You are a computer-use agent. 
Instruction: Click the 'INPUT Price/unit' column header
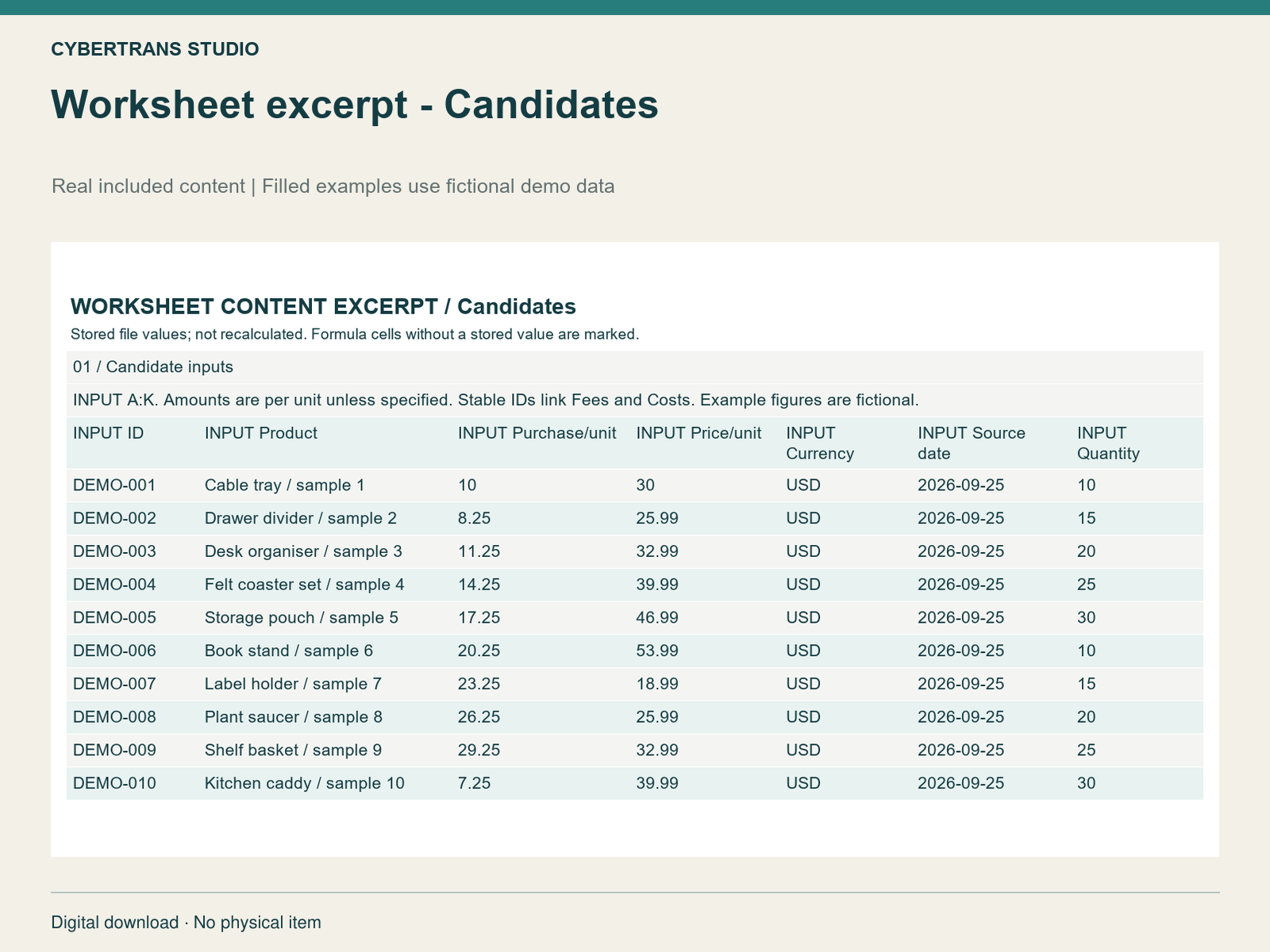(x=698, y=433)
